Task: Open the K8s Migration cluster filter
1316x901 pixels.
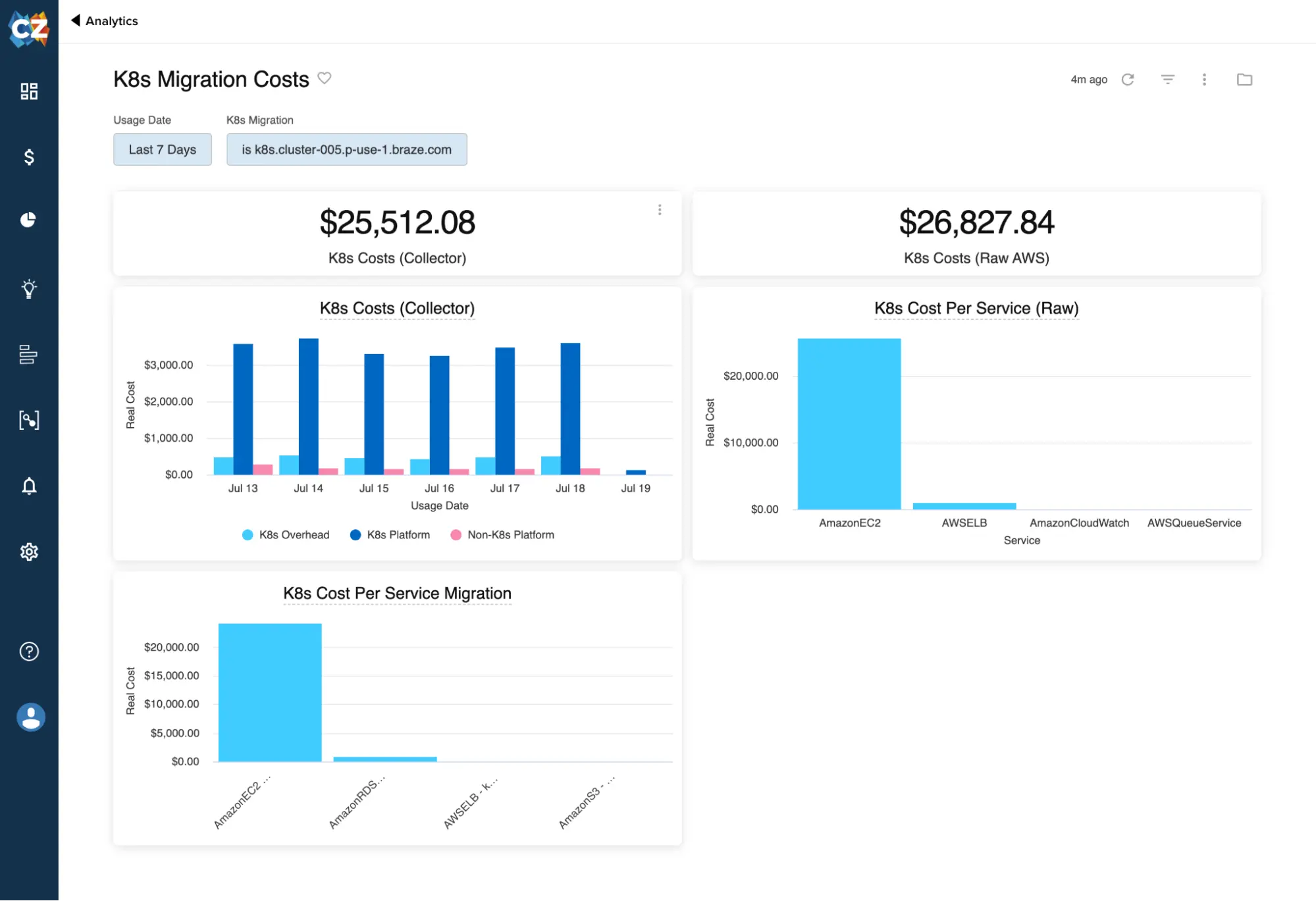Action: point(347,149)
